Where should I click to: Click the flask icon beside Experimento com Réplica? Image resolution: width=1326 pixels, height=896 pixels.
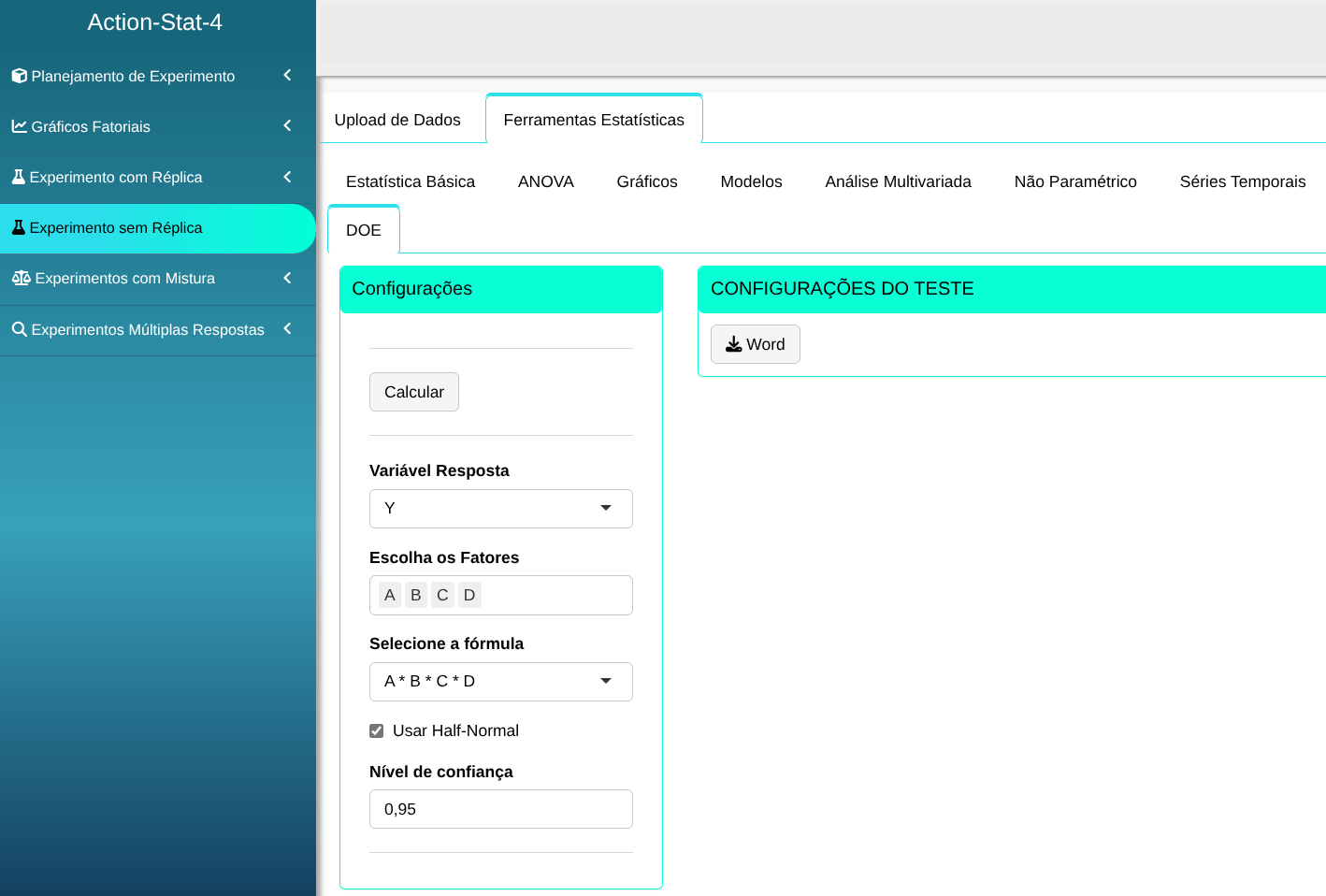click(18, 177)
